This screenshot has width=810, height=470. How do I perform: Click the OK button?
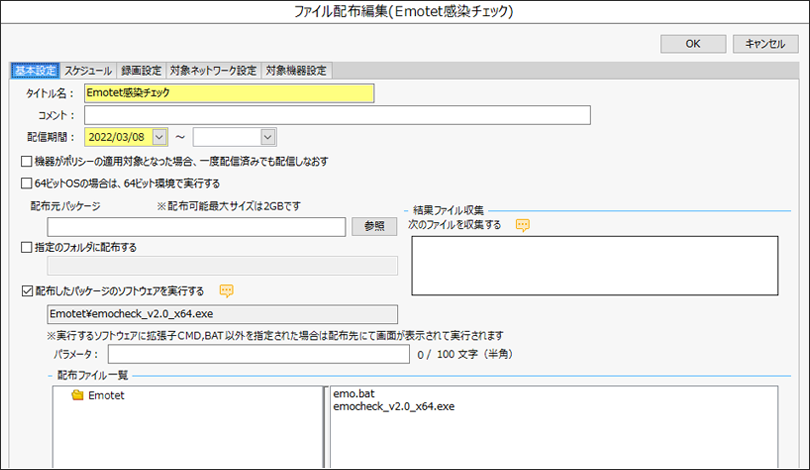click(693, 44)
